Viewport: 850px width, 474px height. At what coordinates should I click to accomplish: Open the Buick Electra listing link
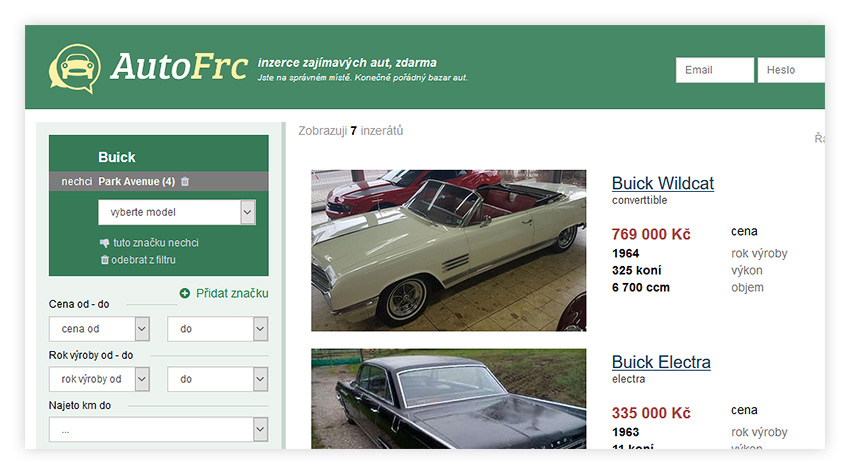661,362
